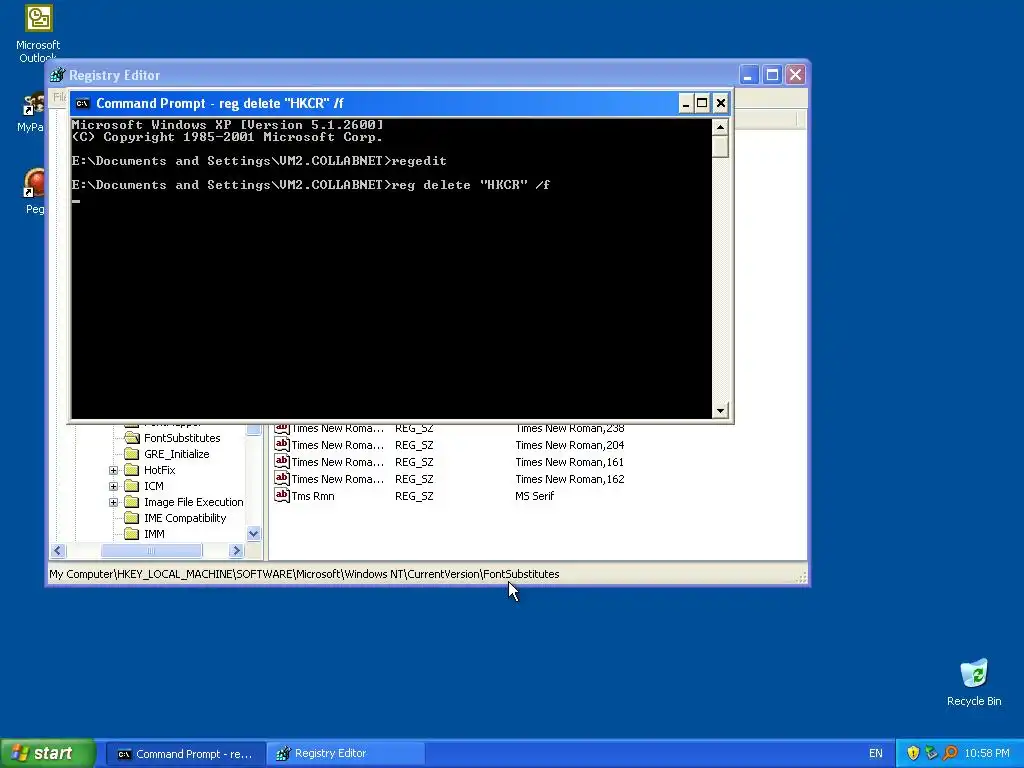Image resolution: width=1024 pixels, height=768 pixels.
Task: Click the 10:58 PM taskbar clock
Action: click(986, 754)
